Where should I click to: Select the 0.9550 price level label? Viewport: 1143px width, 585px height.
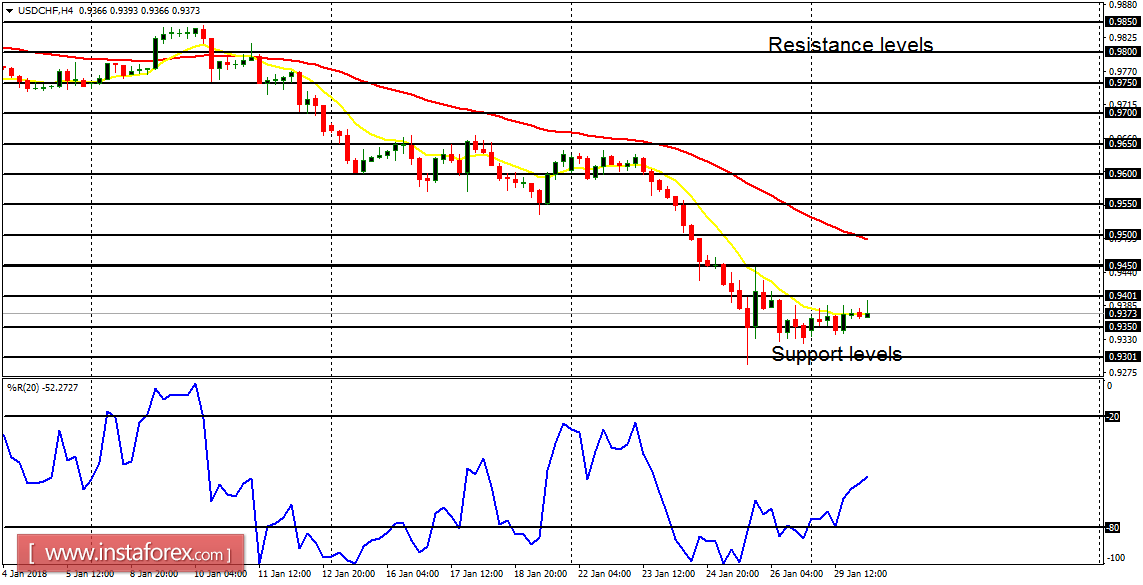(1121, 204)
